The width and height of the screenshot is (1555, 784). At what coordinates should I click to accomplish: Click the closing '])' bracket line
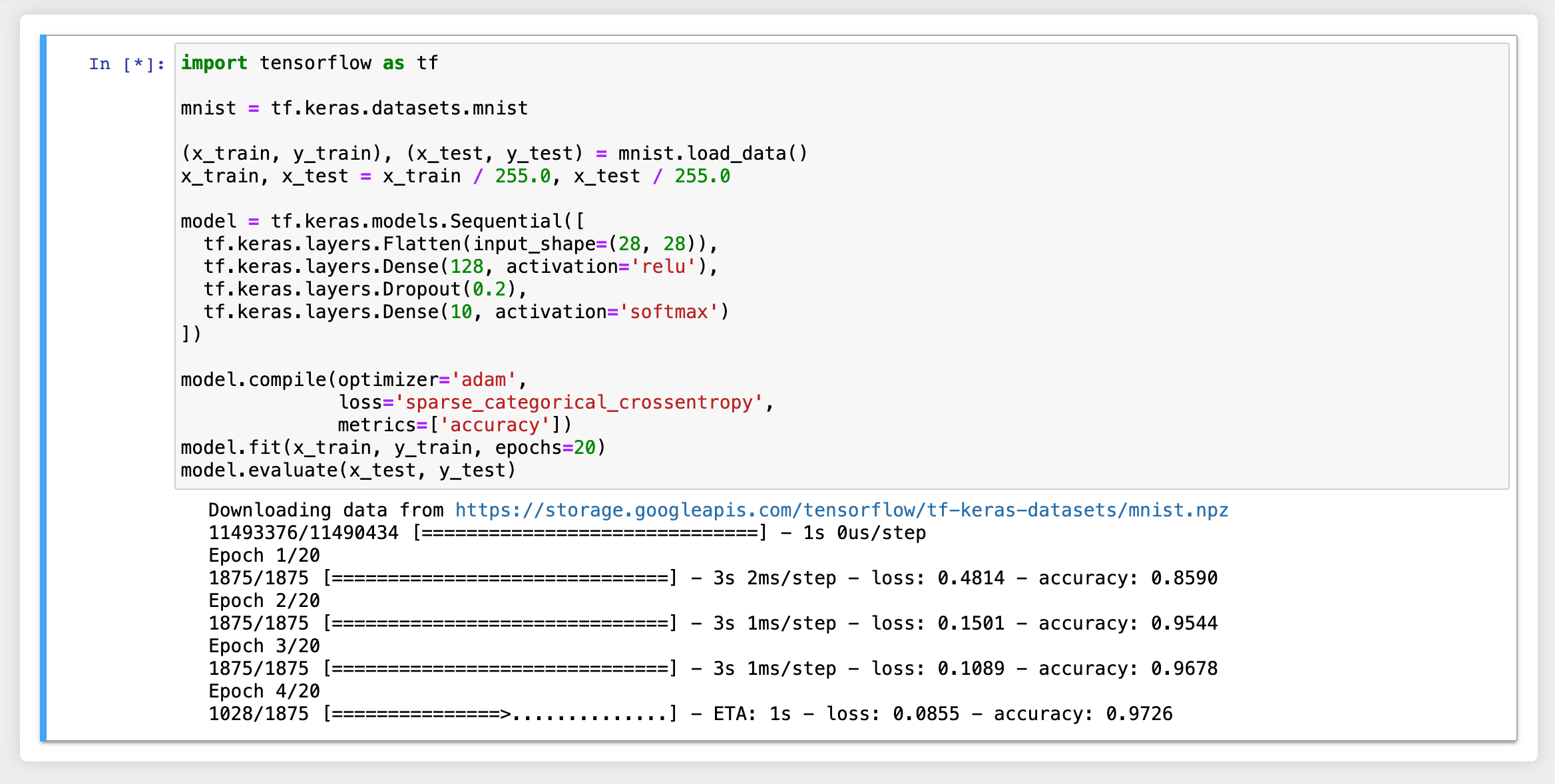point(191,335)
